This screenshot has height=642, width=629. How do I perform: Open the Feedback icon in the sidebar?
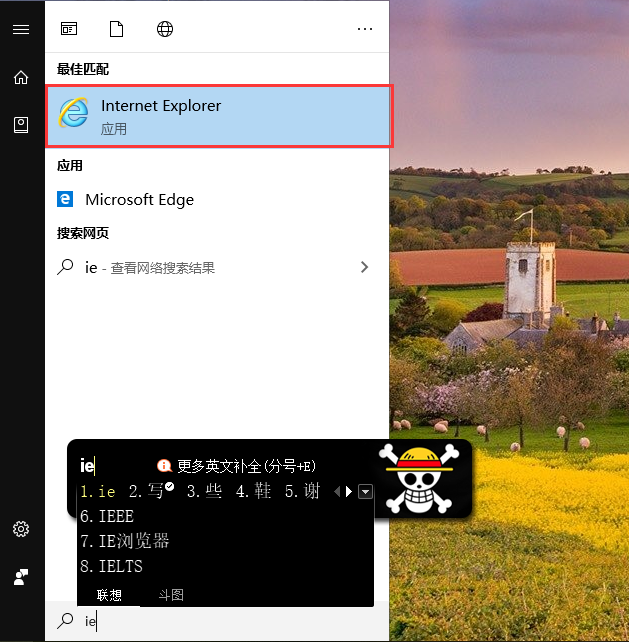tap(21, 577)
